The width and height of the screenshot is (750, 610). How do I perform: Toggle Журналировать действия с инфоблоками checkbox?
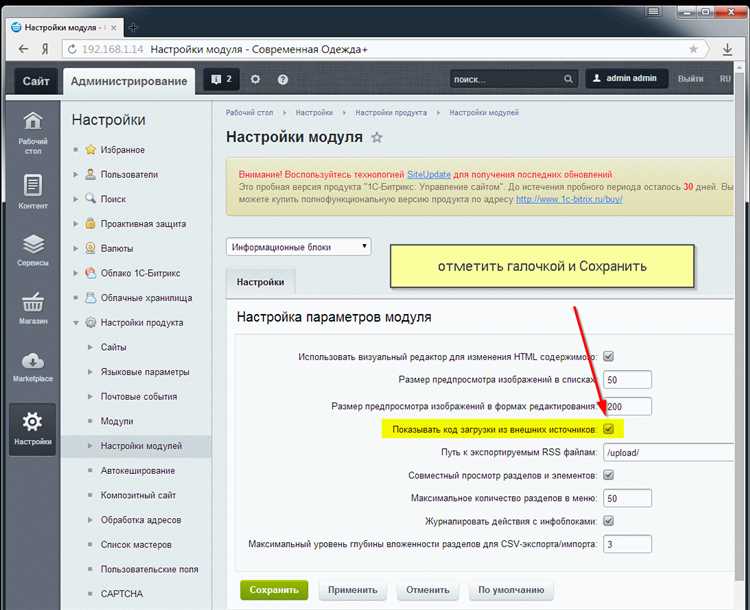coord(608,521)
